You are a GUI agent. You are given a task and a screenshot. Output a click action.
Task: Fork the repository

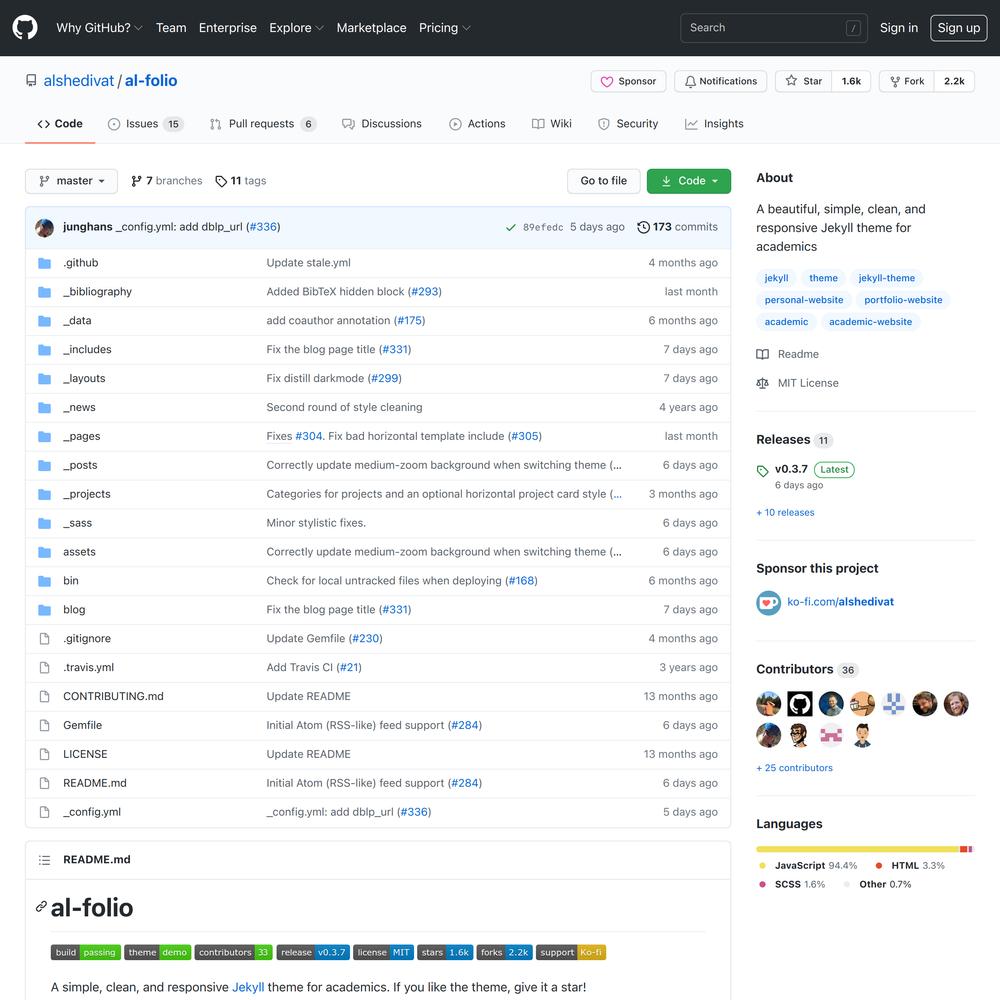click(906, 81)
